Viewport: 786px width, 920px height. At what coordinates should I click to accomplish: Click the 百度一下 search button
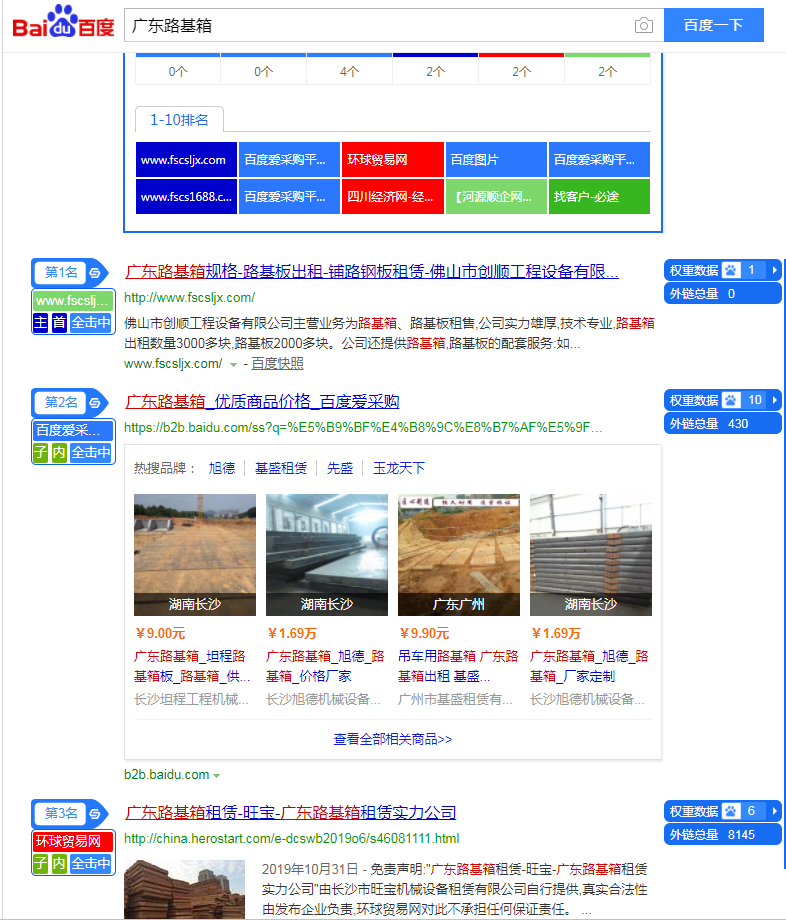point(713,25)
